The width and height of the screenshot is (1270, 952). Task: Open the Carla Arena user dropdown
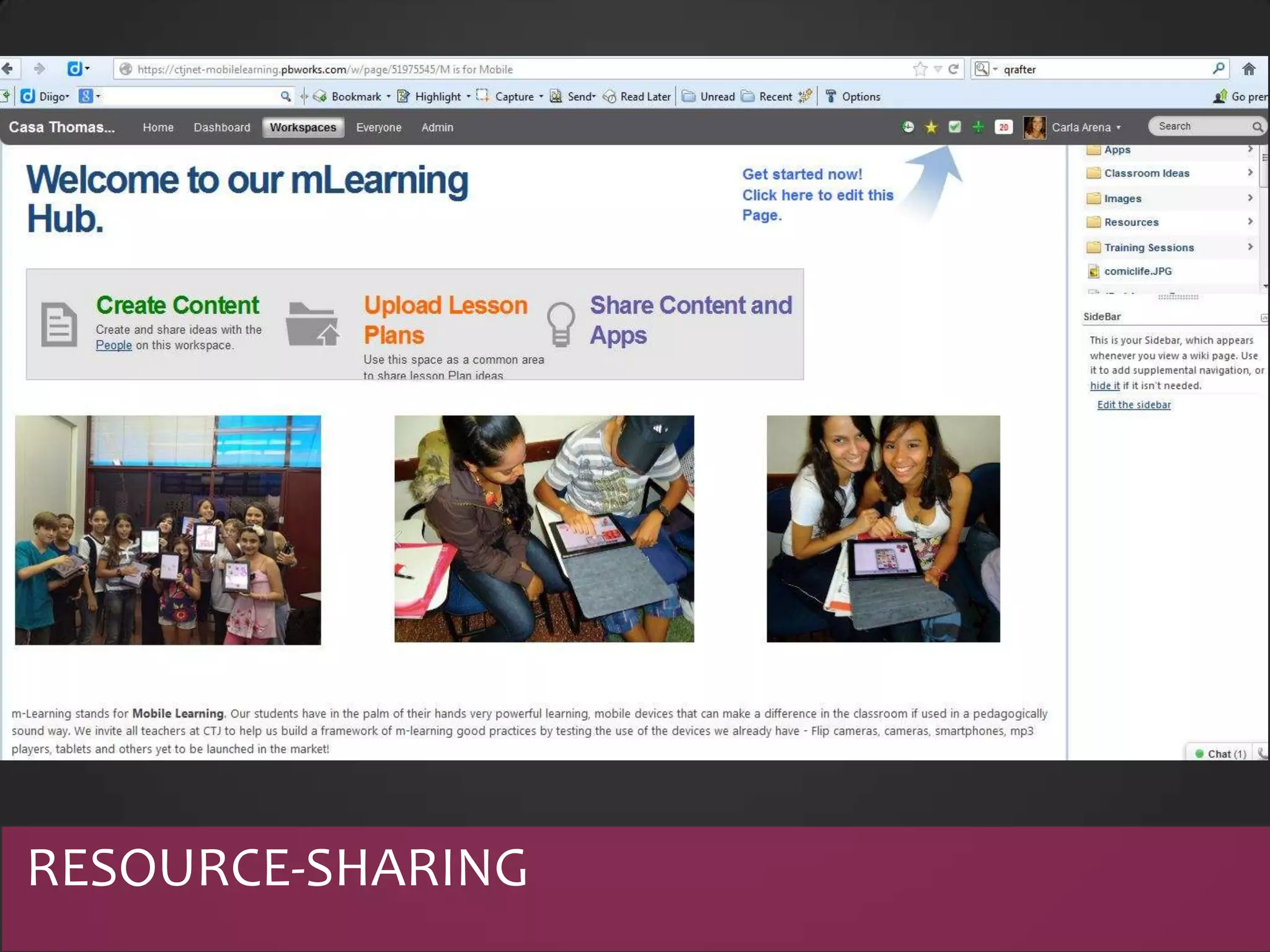[x=1086, y=127]
